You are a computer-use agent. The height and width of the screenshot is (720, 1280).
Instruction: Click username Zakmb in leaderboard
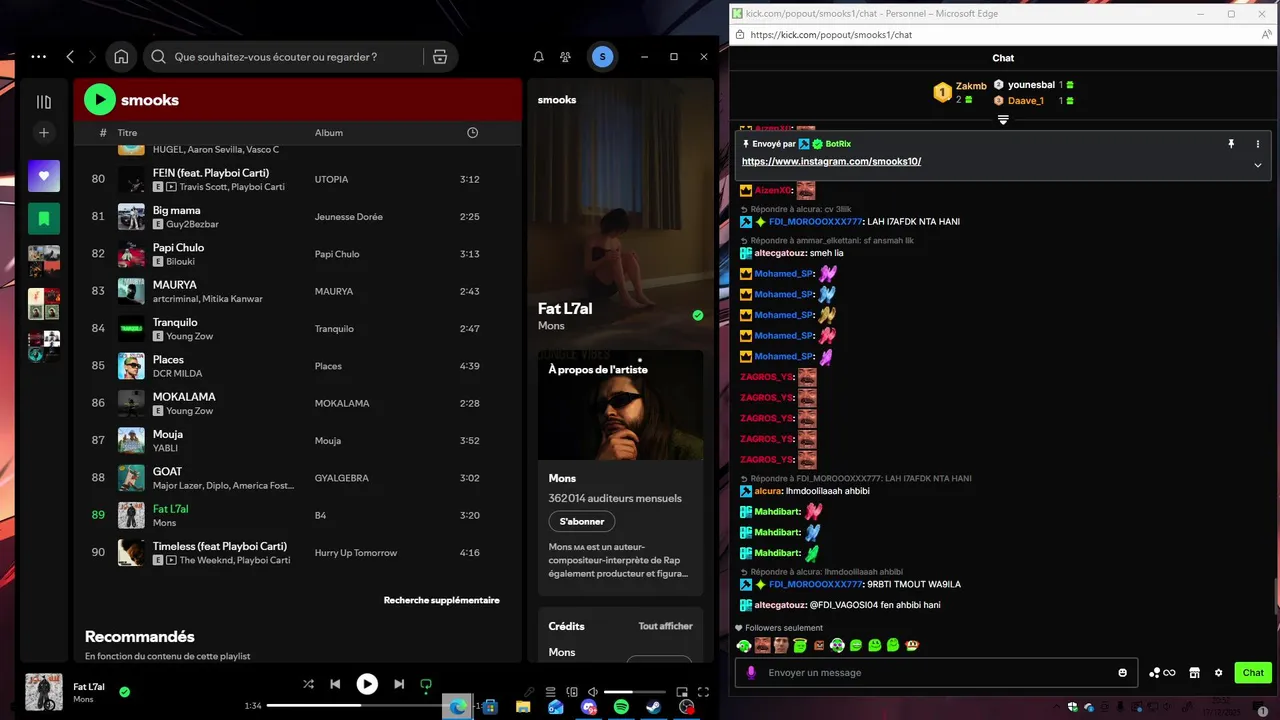pos(971,86)
